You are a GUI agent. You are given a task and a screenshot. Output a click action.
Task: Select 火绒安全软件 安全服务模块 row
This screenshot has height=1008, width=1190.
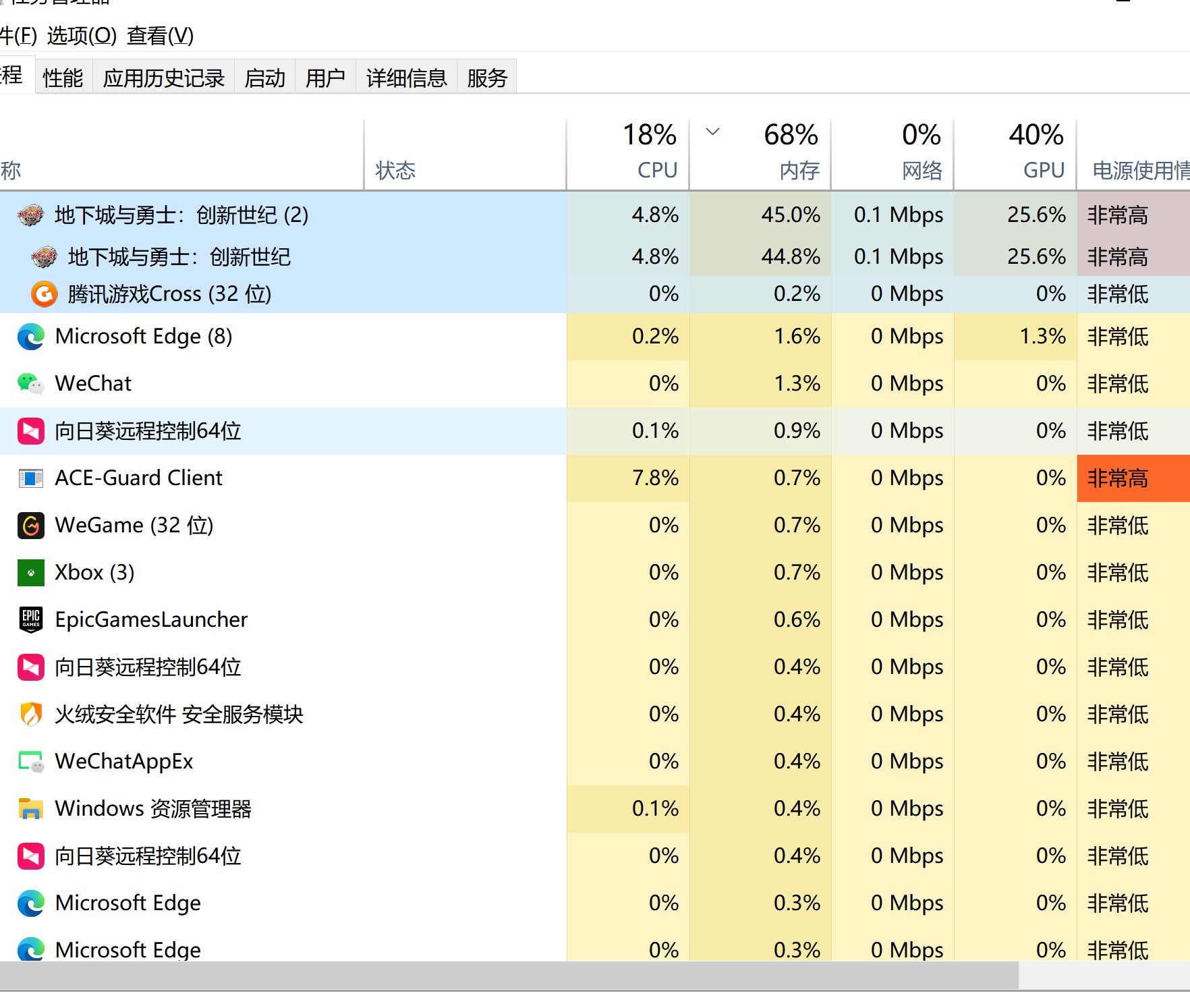[x=595, y=714]
